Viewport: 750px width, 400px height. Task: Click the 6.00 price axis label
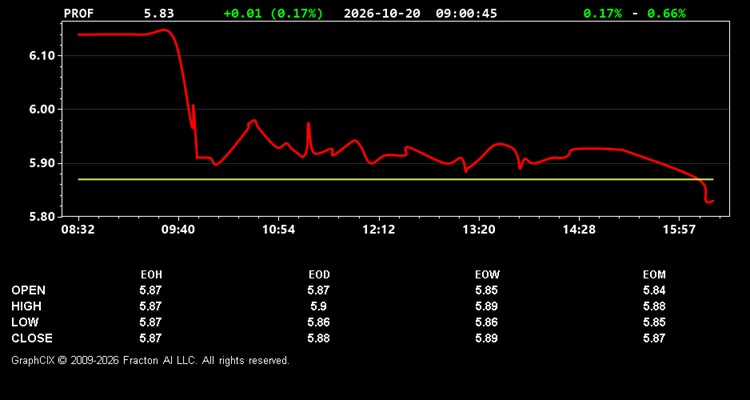(x=43, y=110)
